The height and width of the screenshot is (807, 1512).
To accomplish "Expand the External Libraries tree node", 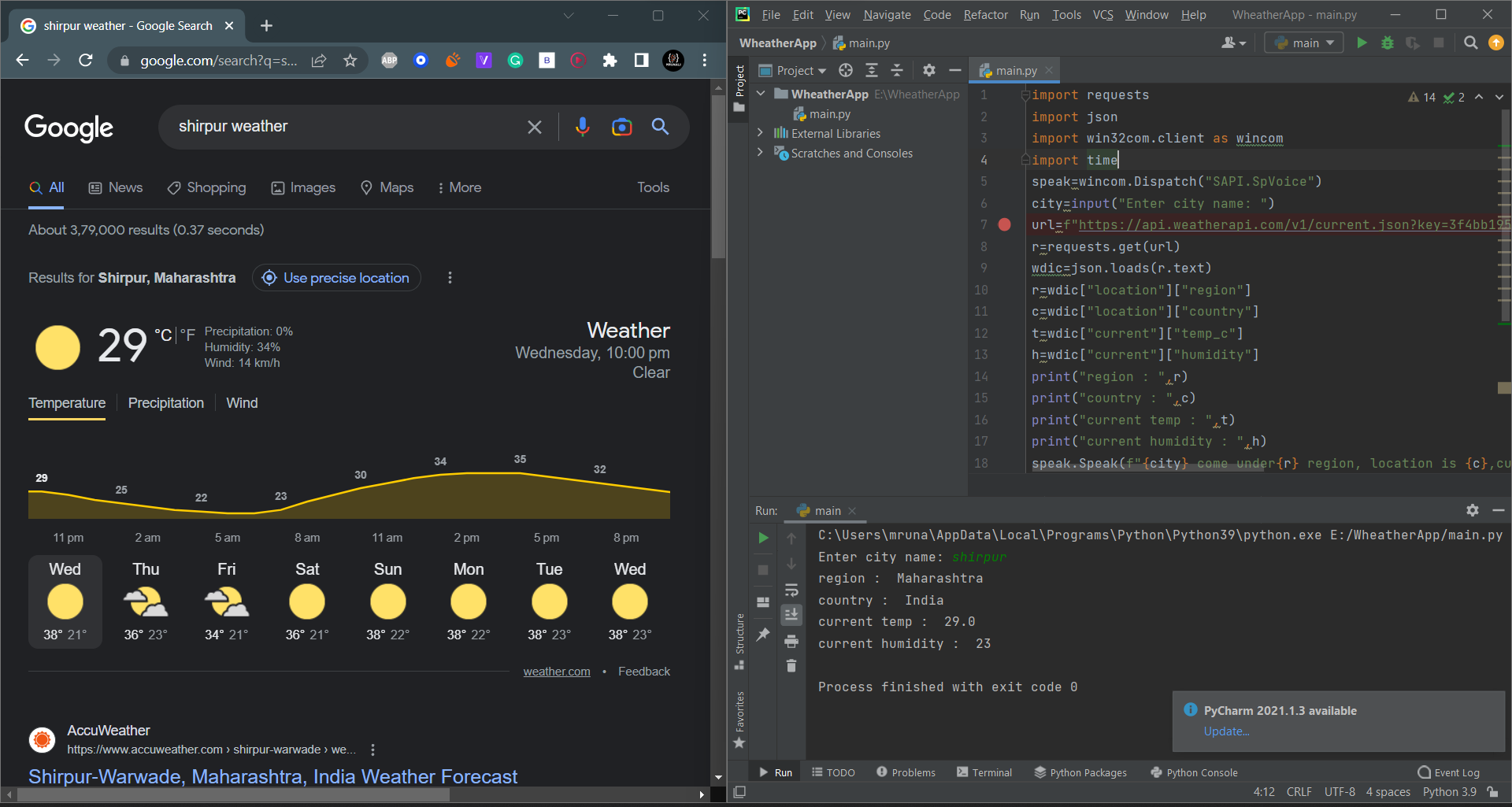I will pos(760,133).
